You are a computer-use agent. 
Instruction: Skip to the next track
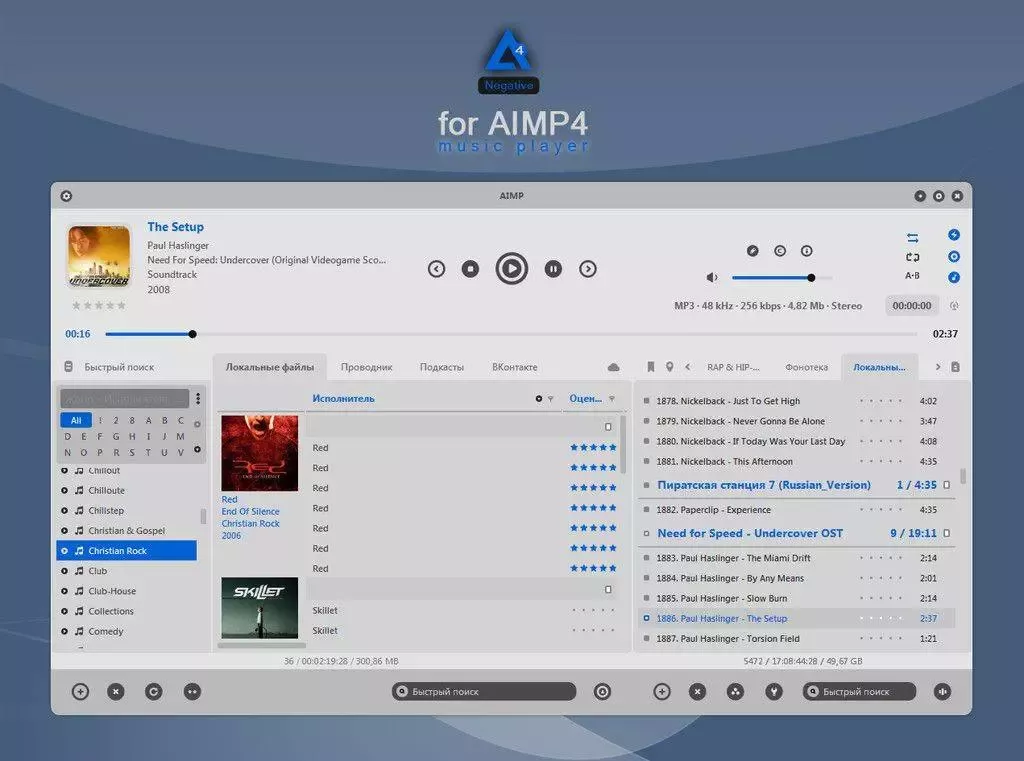[588, 269]
